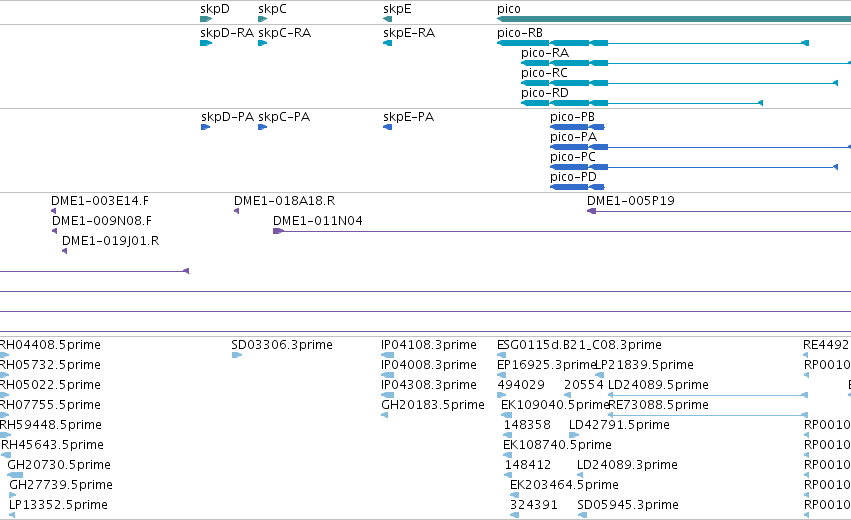Select the 324391 feature glyph

(515, 515)
